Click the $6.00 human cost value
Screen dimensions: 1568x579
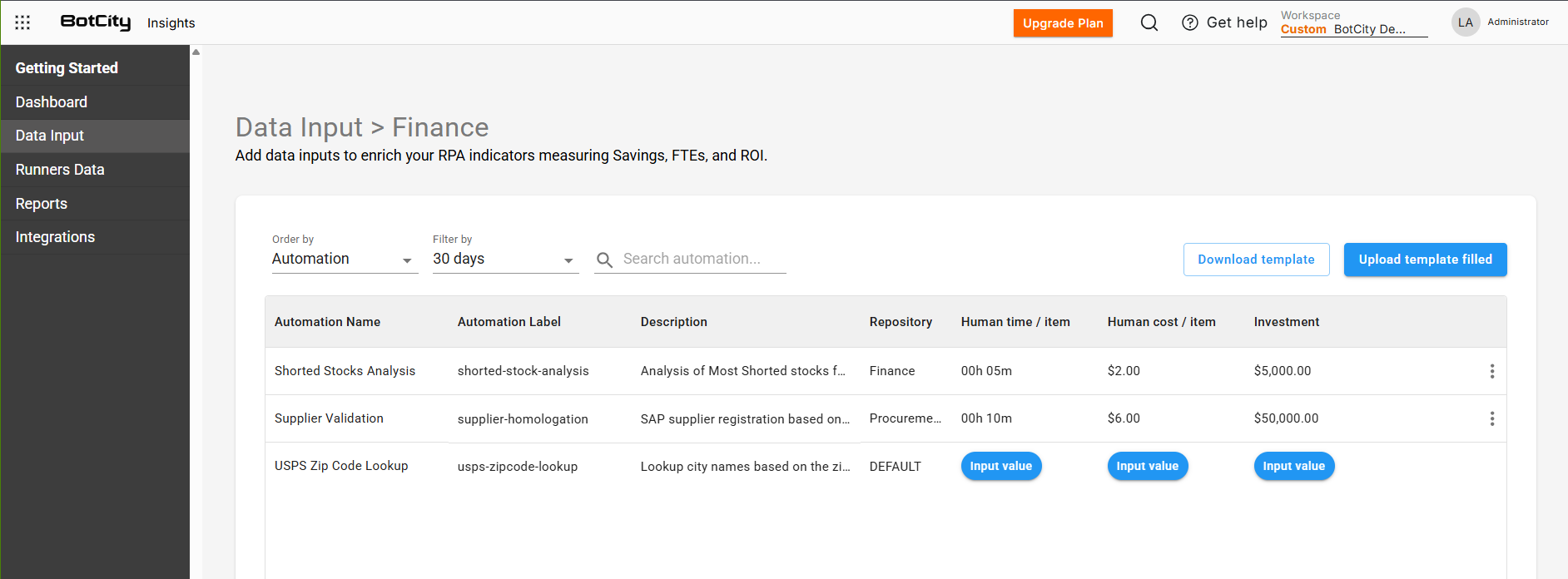pos(1124,418)
